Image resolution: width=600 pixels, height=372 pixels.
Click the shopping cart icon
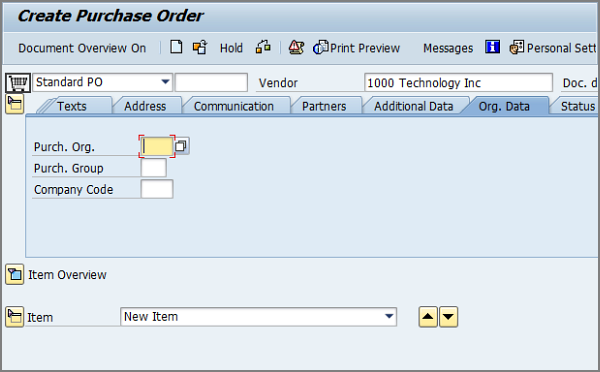tap(18, 83)
